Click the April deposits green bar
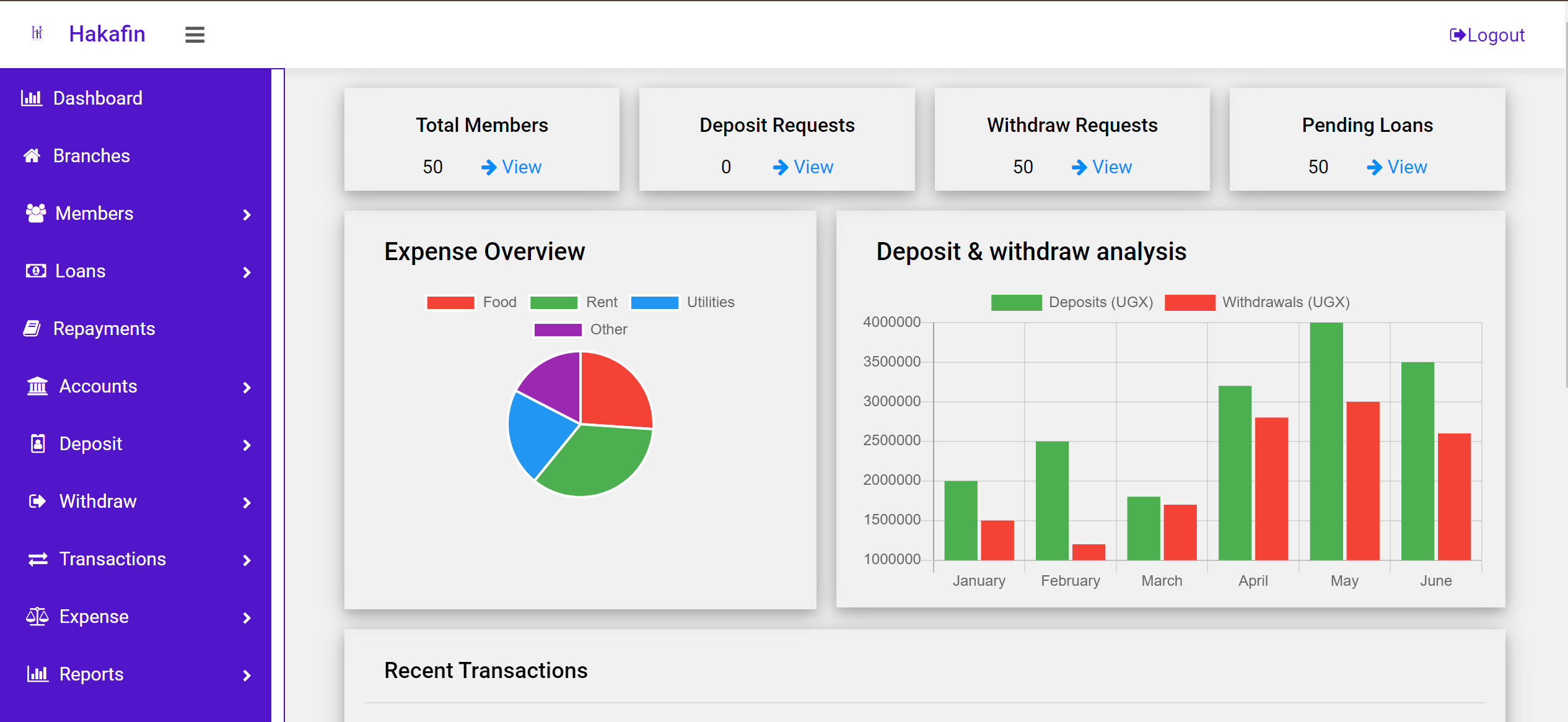This screenshot has width=1568, height=722. point(1235,473)
